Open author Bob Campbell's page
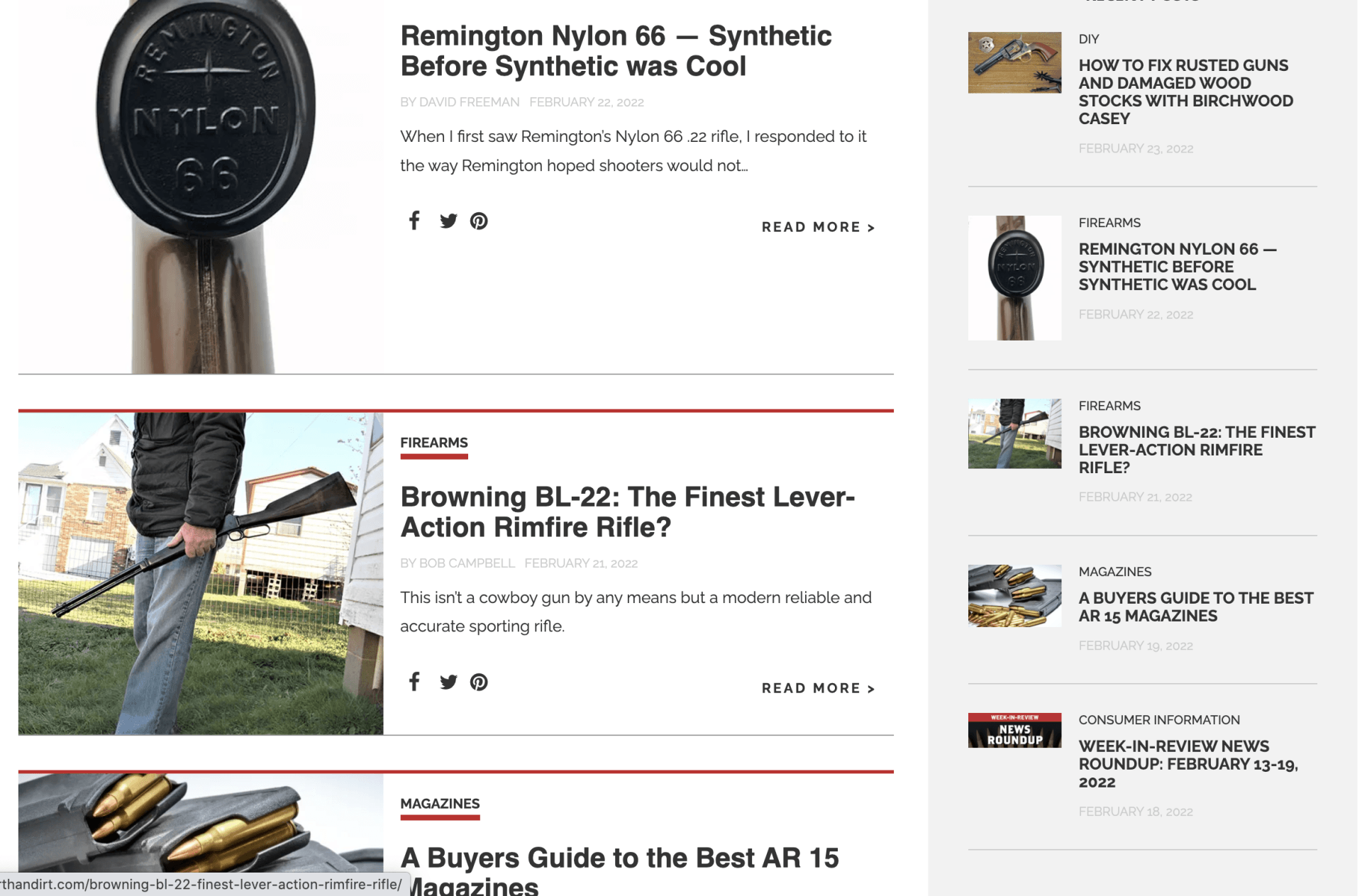Image resolution: width=1362 pixels, height=896 pixels. point(466,563)
